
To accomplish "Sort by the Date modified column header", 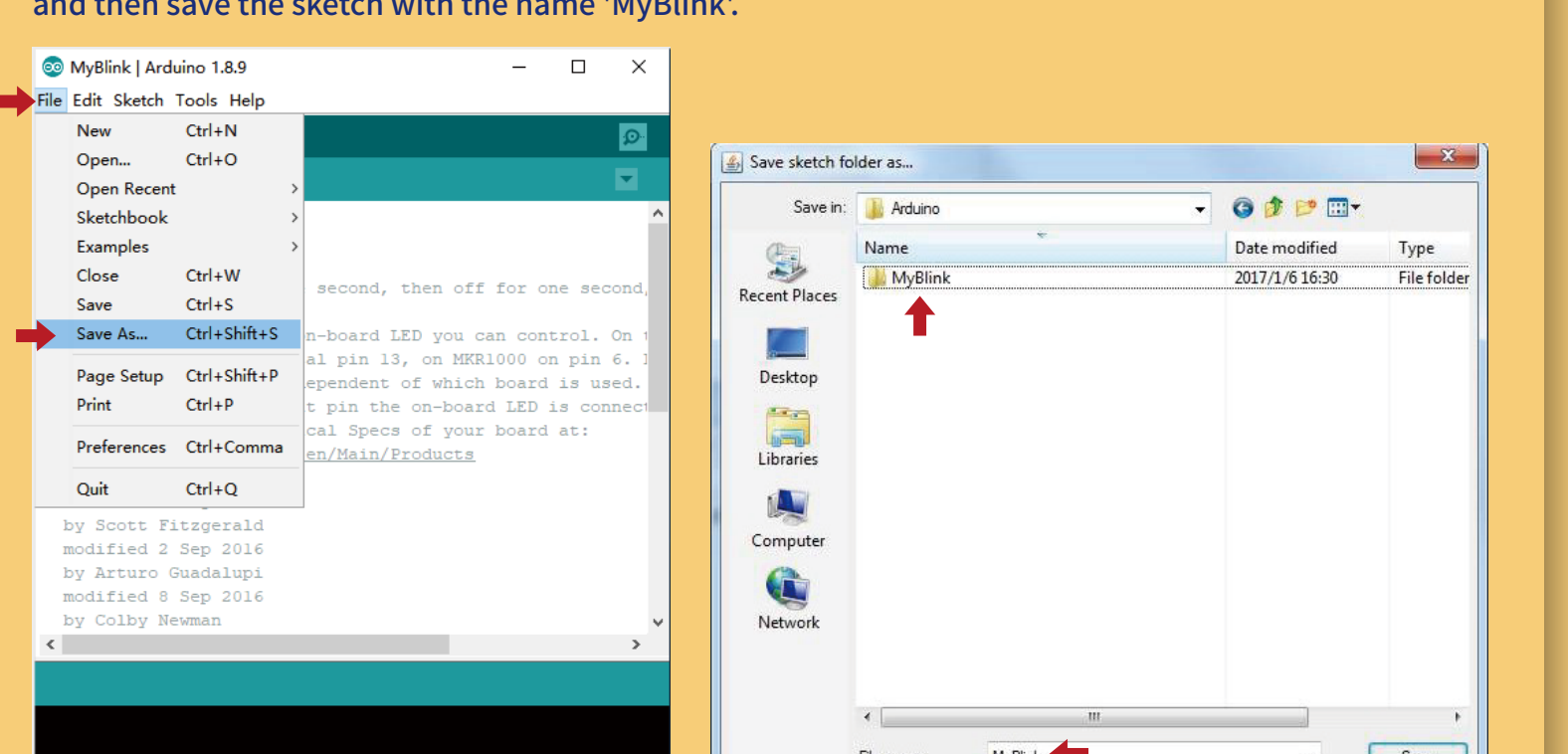I will pyautogui.click(x=1307, y=248).
